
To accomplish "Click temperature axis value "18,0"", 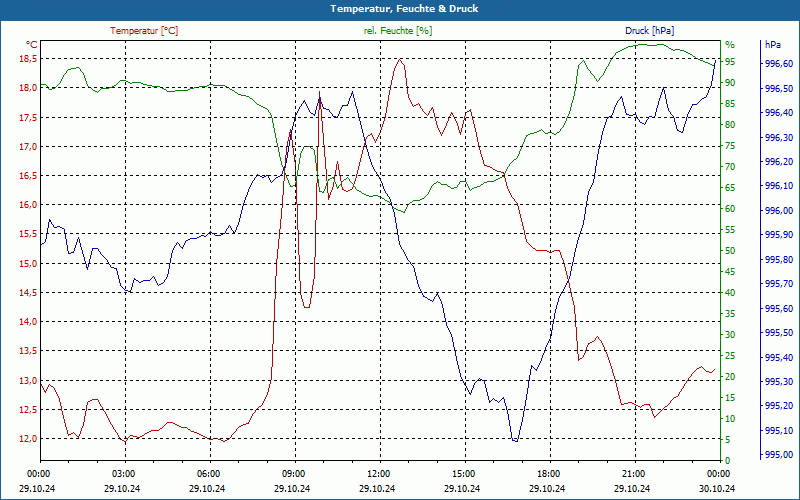I will click(x=28, y=87).
